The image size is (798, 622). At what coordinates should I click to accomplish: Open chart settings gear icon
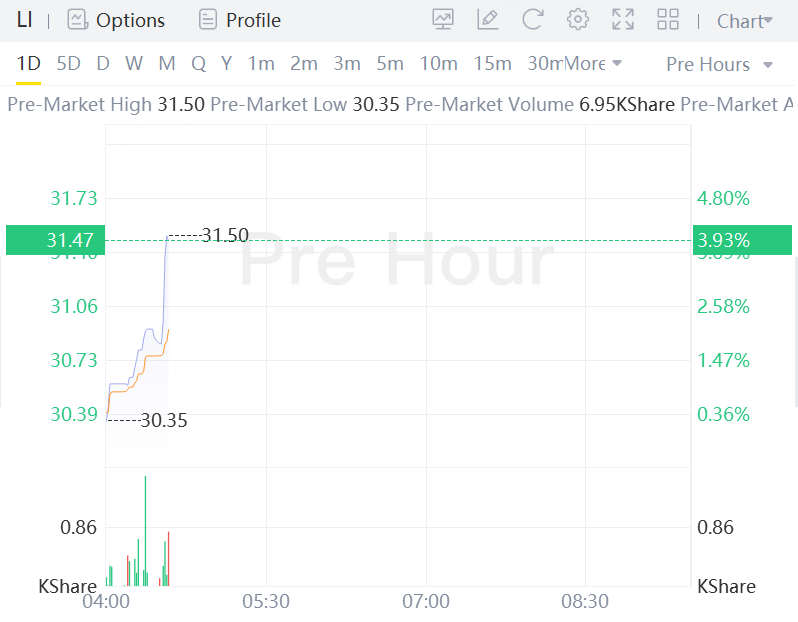[x=577, y=20]
